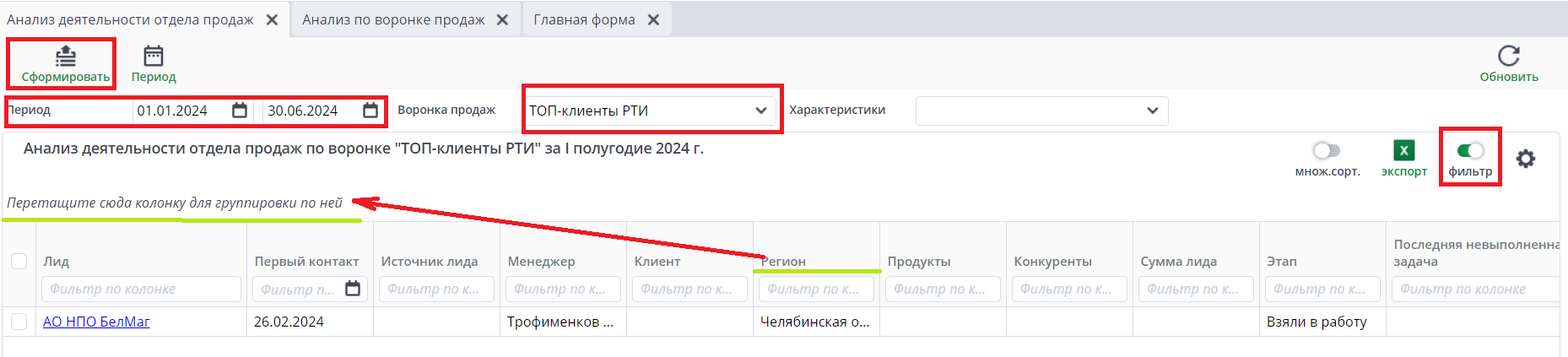This screenshot has width=1568, height=357.
Task: Open the Период calendar toolbar icon
Action: tap(154, 57)
